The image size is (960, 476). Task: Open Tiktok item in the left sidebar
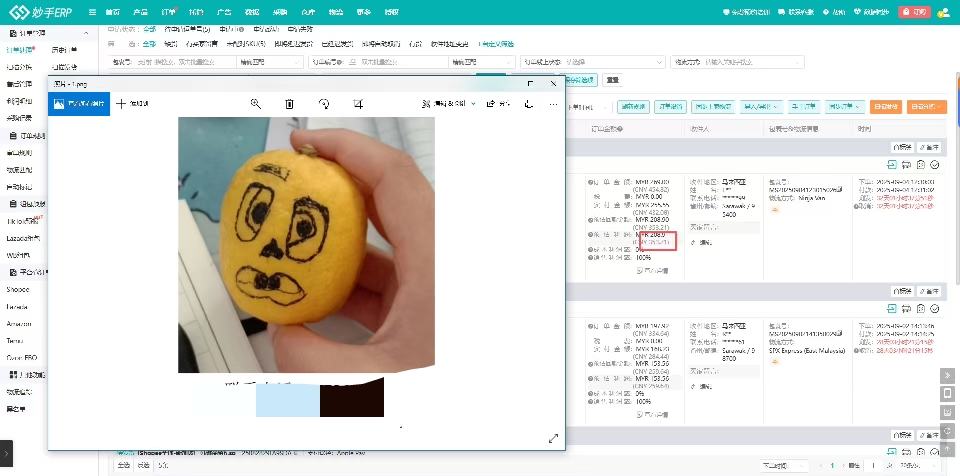tap(23, 221)
